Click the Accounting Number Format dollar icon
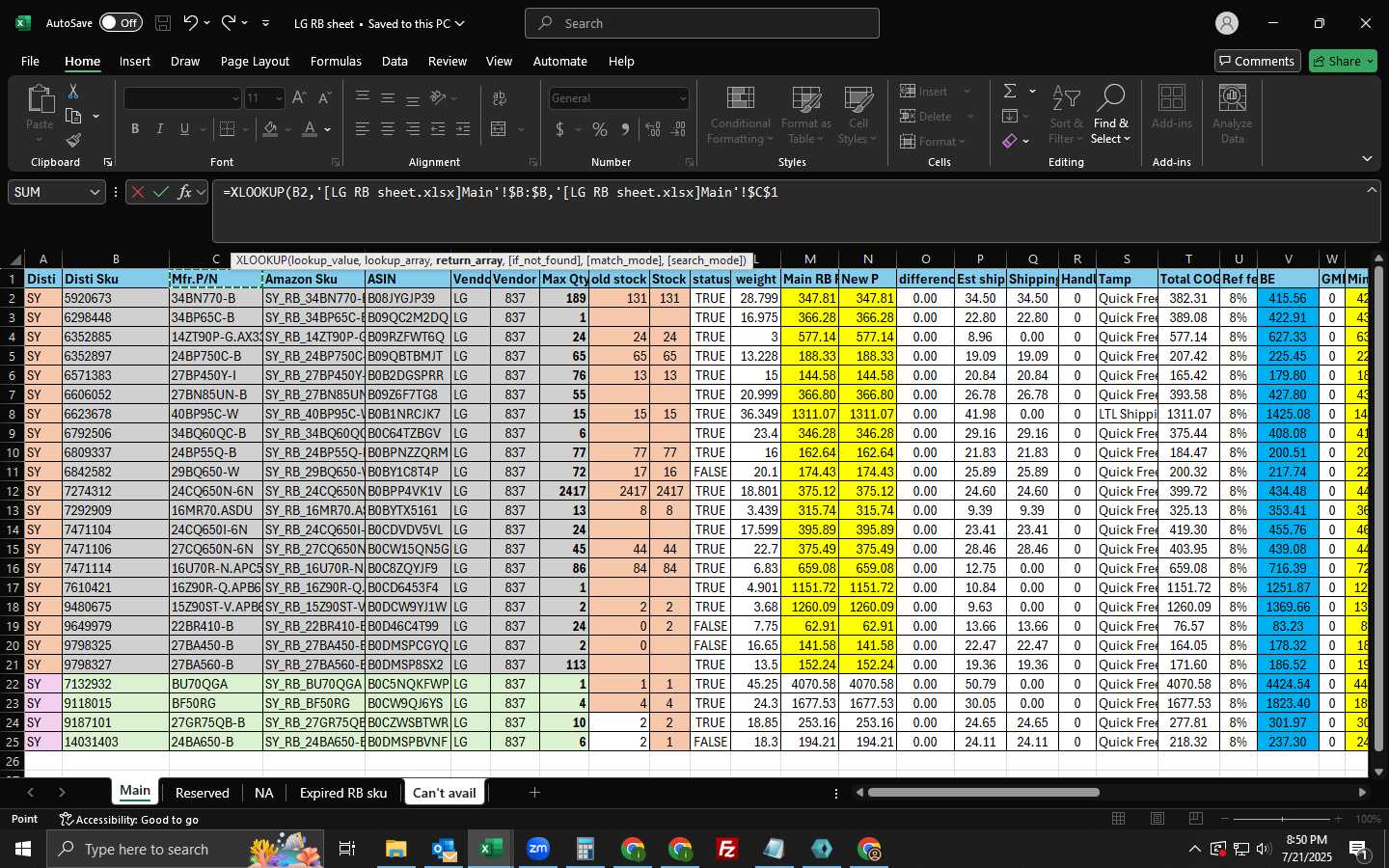This screenshot has height=868, width=1389. [x=560, y=129]
